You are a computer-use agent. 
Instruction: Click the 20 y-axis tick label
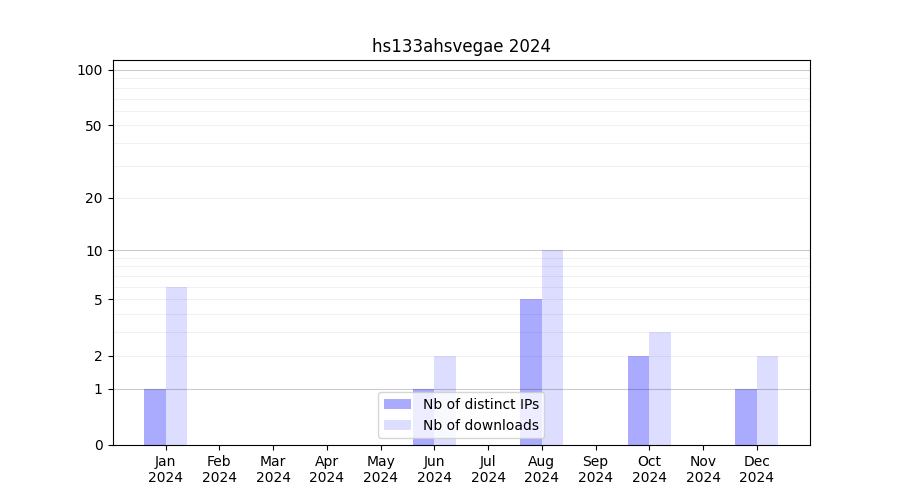point(94,198)
